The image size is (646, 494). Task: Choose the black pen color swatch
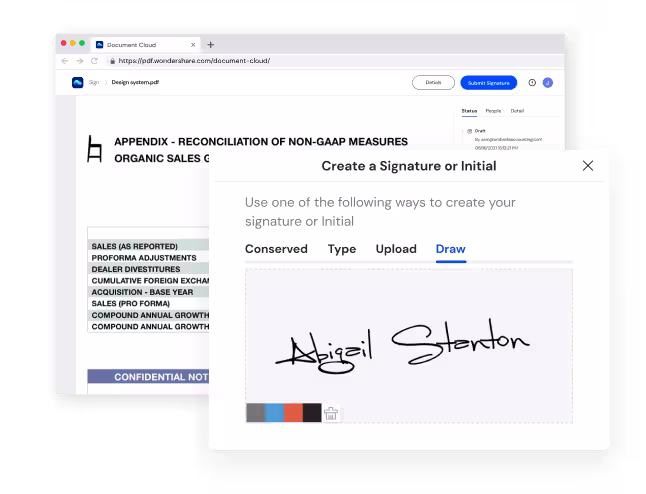[x=312, y=412]
